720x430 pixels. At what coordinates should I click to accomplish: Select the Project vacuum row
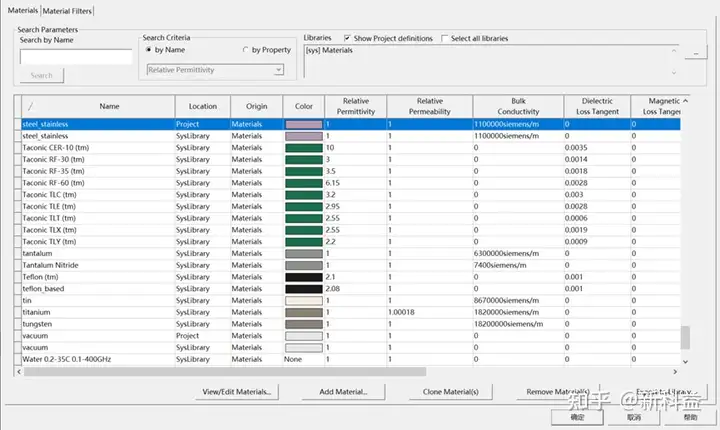(351, 336)
